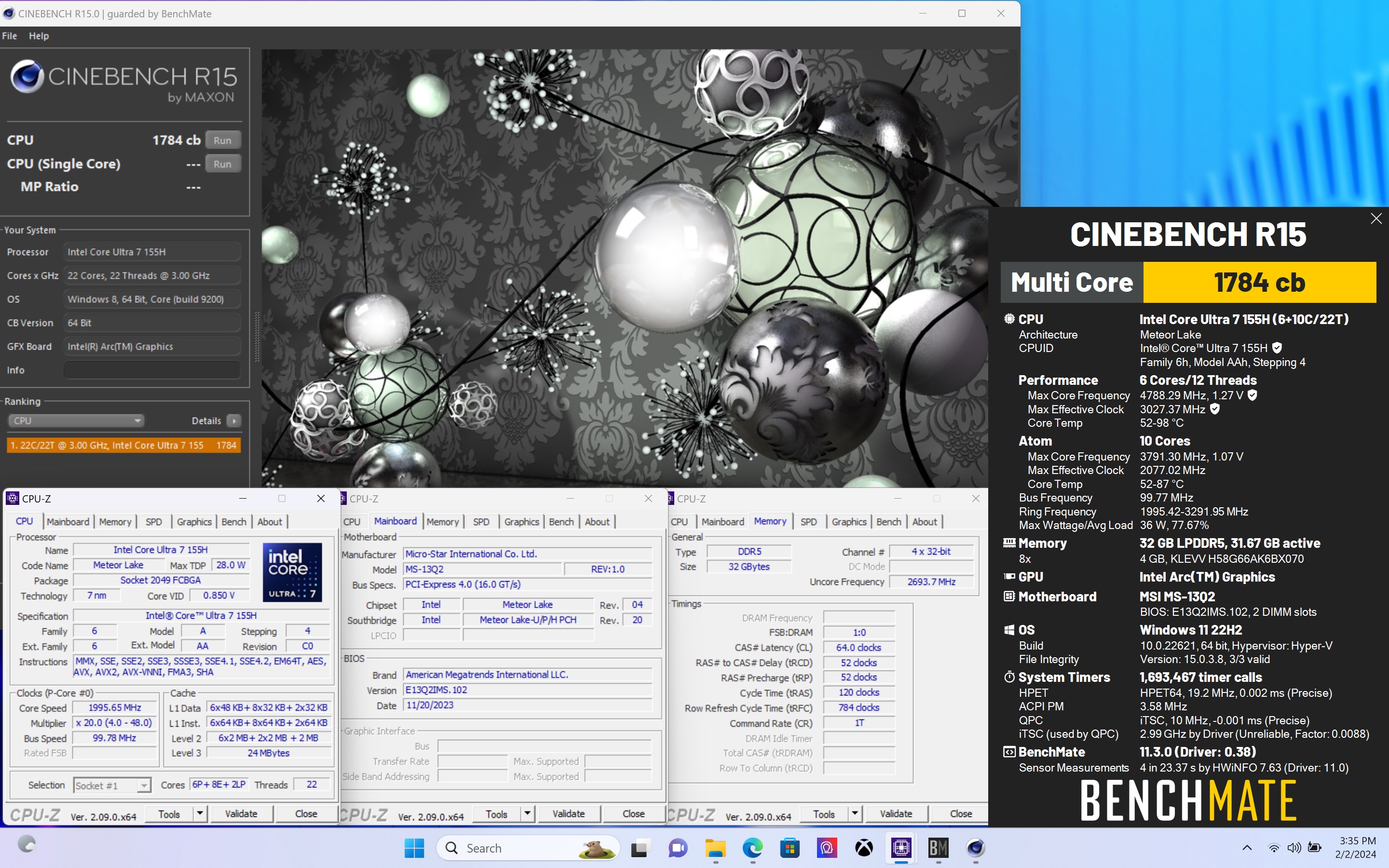Click the System Timers clock icon
Image resolution: width=1389 pixels, height=868 pixels.
pyautogui.click(x=1009, y=677)
